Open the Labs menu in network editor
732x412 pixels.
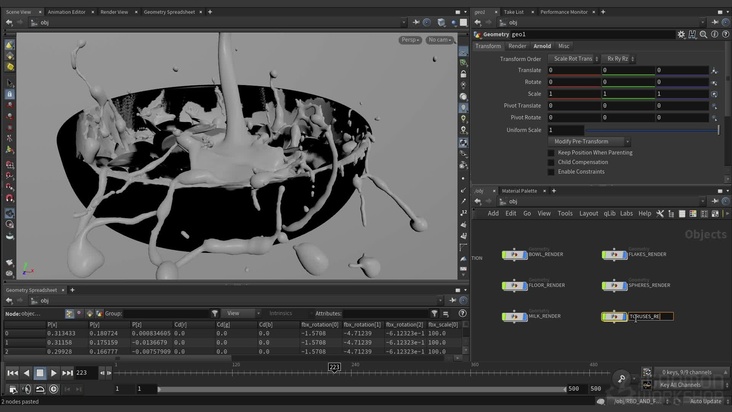(x=626, y=213)
